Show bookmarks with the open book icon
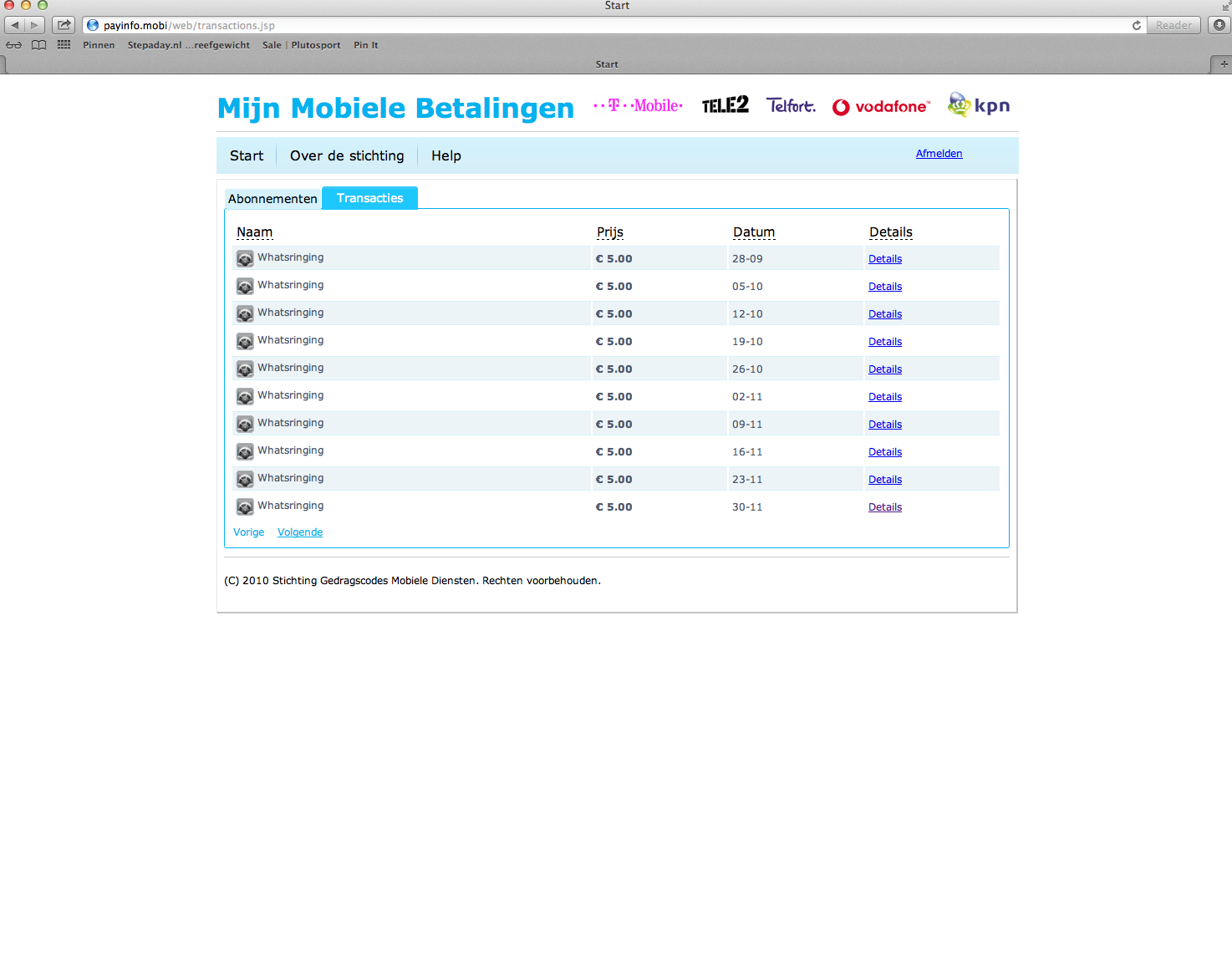The width and height of the screenshot is (1232, 977). (38, 45)
